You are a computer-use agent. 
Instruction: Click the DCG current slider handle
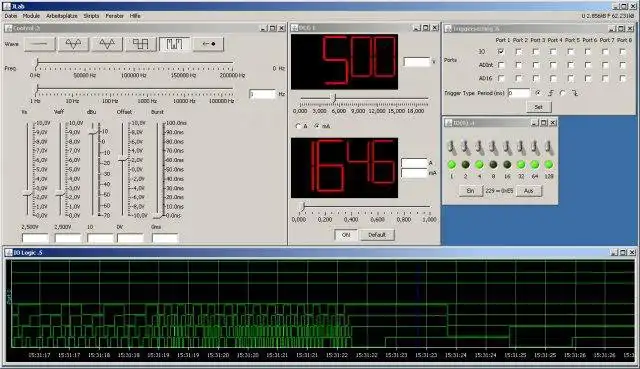click(302, 207)
